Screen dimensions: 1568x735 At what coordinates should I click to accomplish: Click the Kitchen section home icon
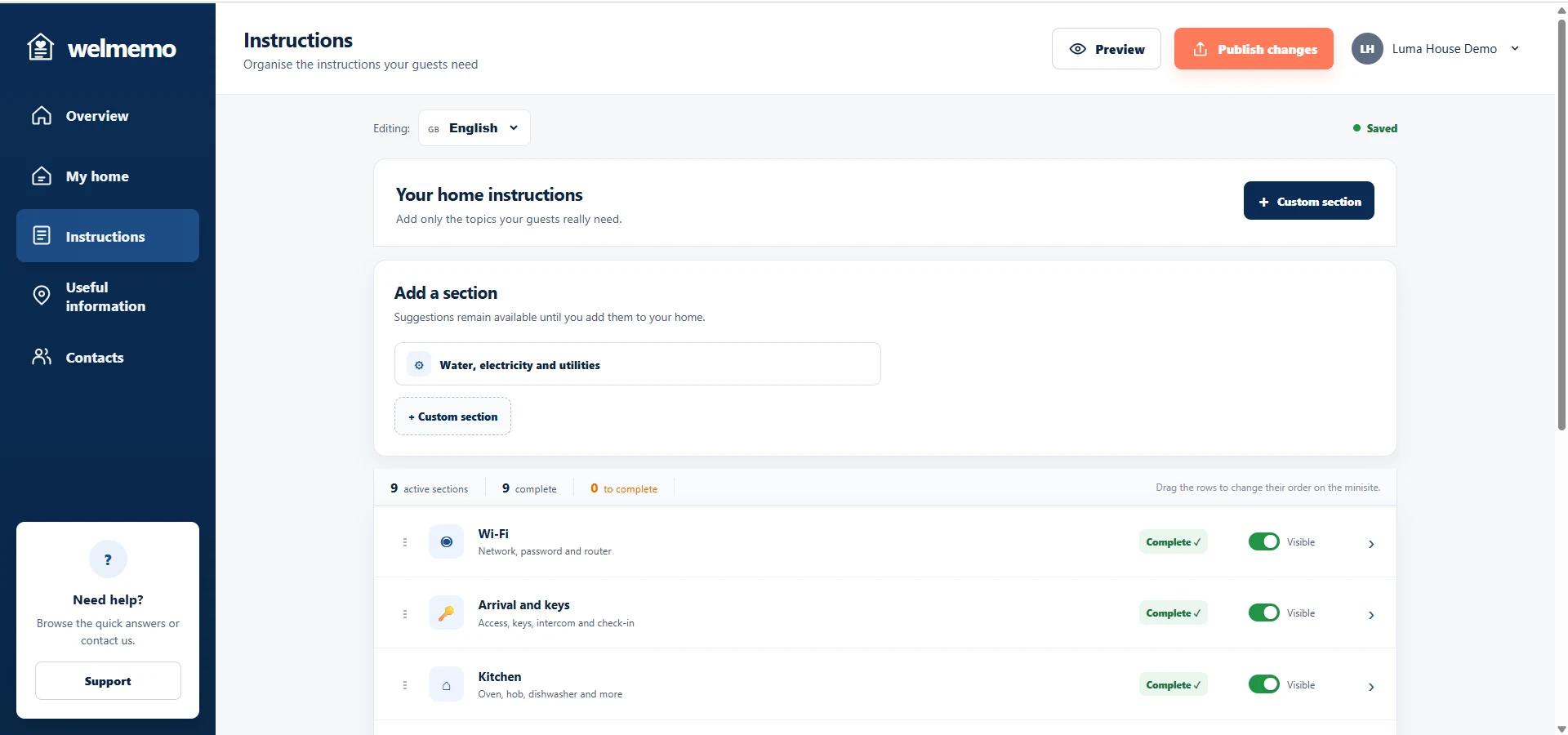click(446, 684)
